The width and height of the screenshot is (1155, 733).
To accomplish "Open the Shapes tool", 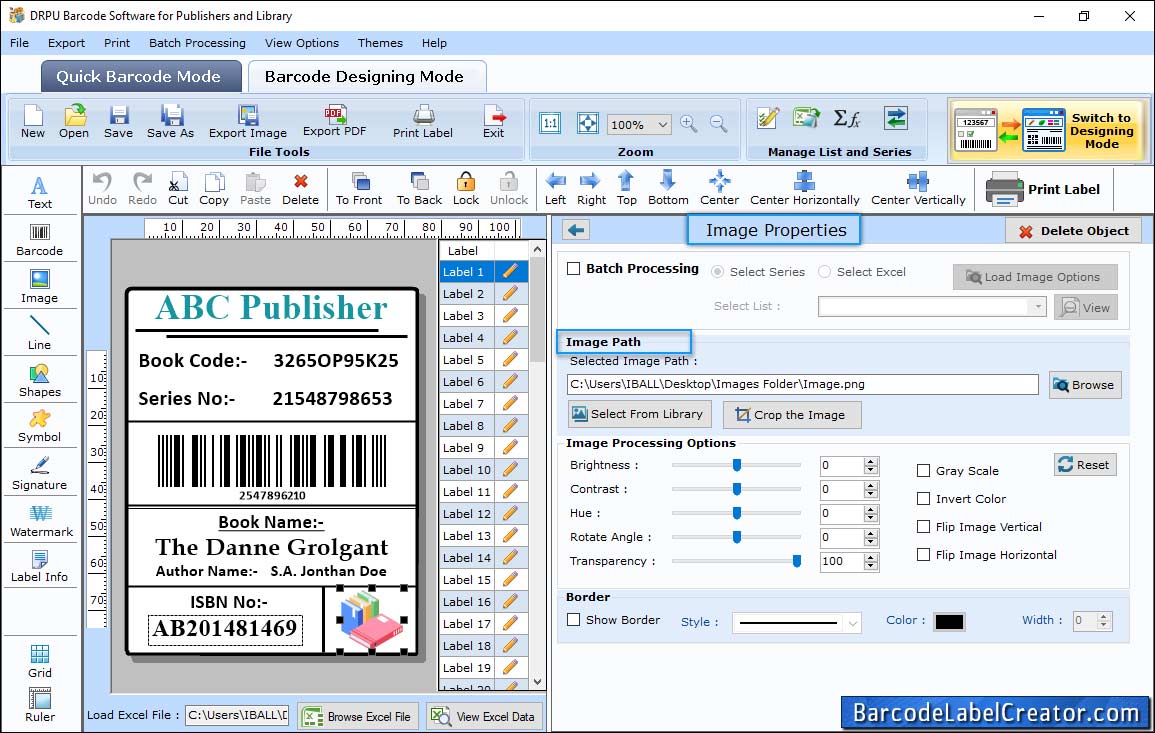I will click(x=40, y=380).
